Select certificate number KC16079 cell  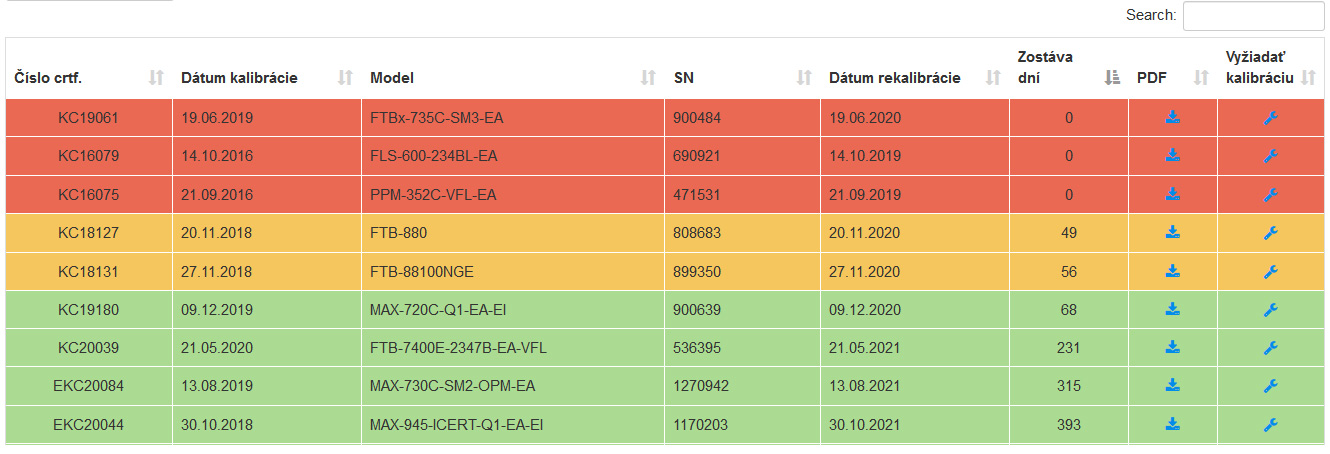click(89, 156)
